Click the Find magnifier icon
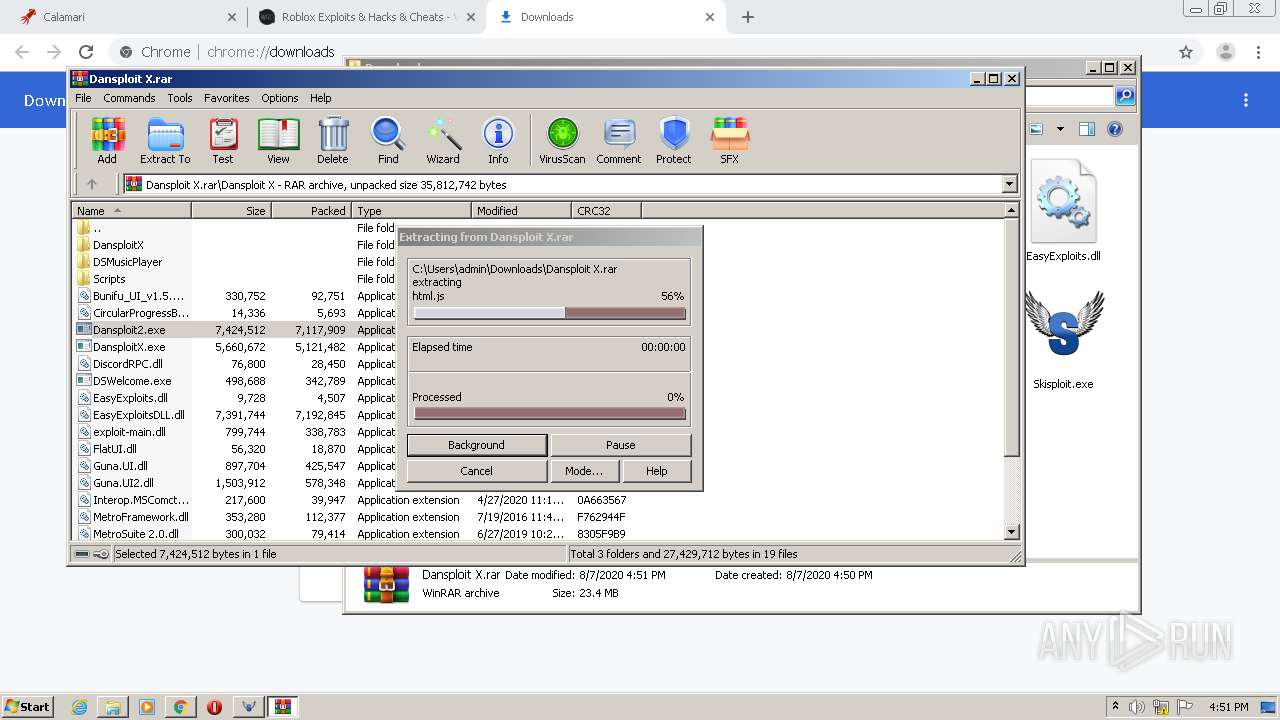Viewport: 1280px width, 720px height. point(388,140)
